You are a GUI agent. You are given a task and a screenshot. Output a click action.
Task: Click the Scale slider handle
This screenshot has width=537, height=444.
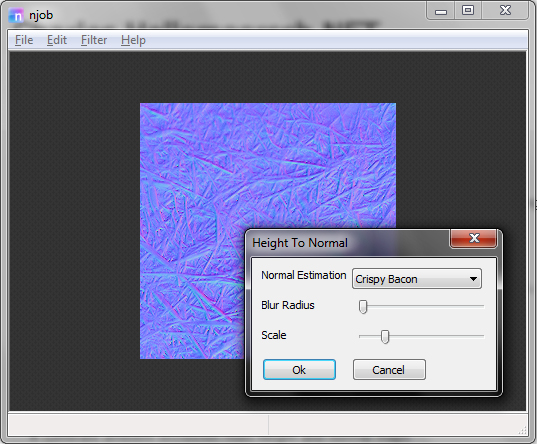click(x=385, y=336)
